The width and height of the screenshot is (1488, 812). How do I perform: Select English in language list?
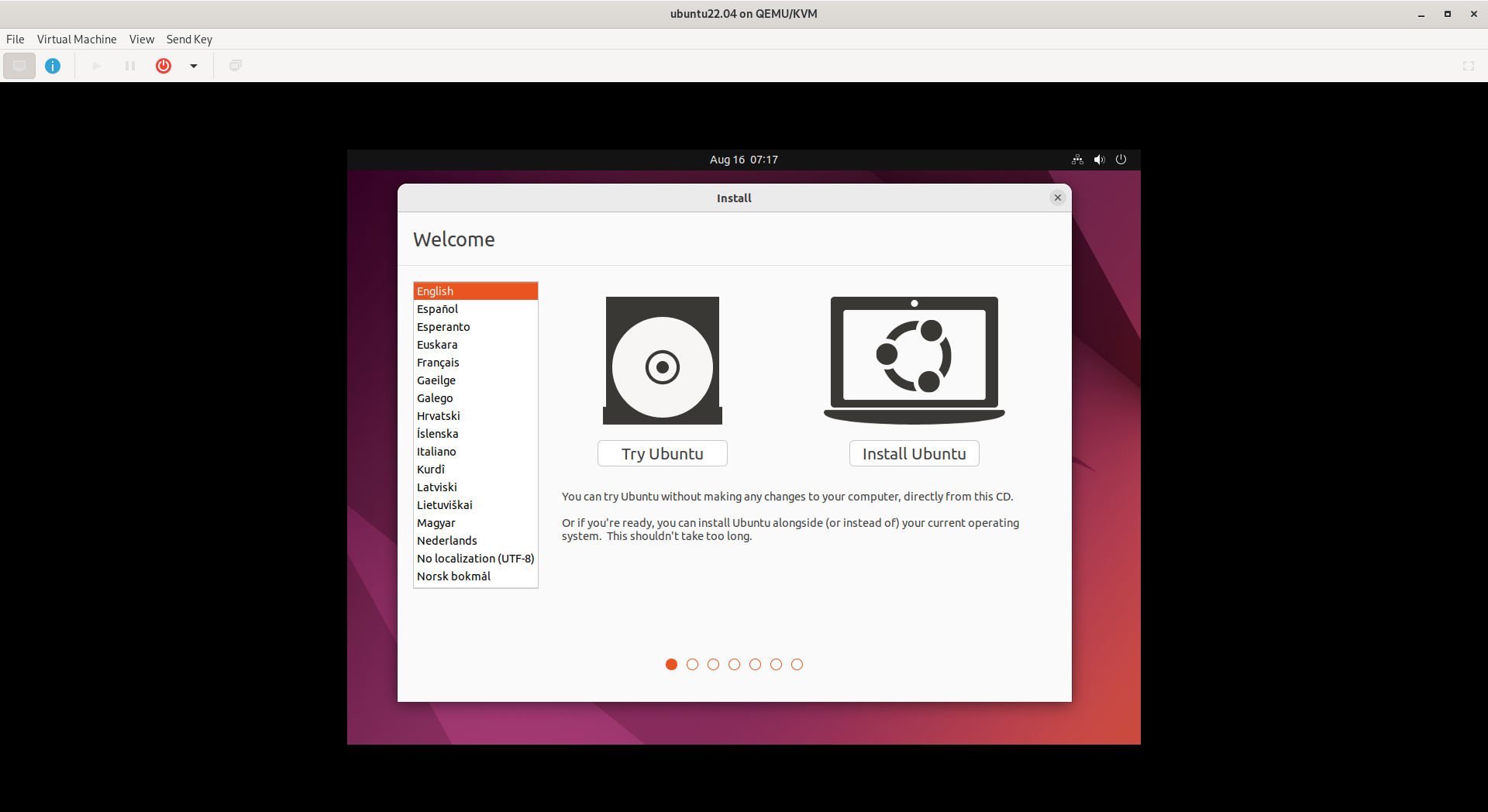point(476,291)
